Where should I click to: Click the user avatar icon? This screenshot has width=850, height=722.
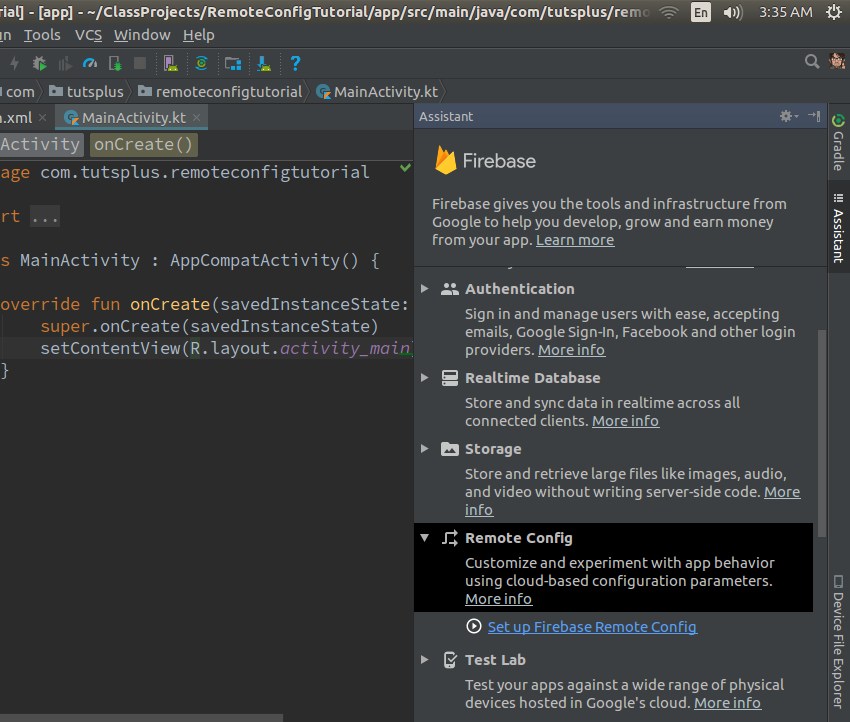click(x=837, y=61)
